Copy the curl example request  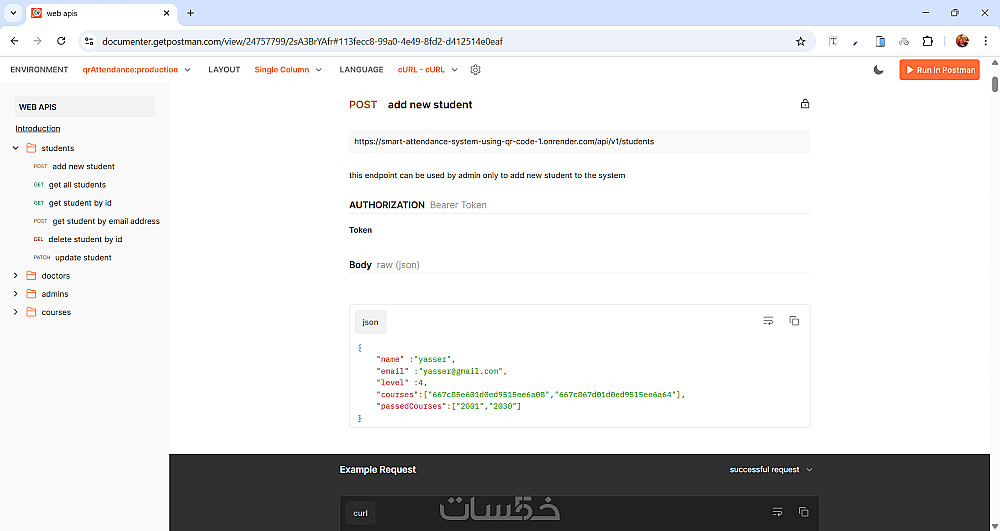point(804,512)
